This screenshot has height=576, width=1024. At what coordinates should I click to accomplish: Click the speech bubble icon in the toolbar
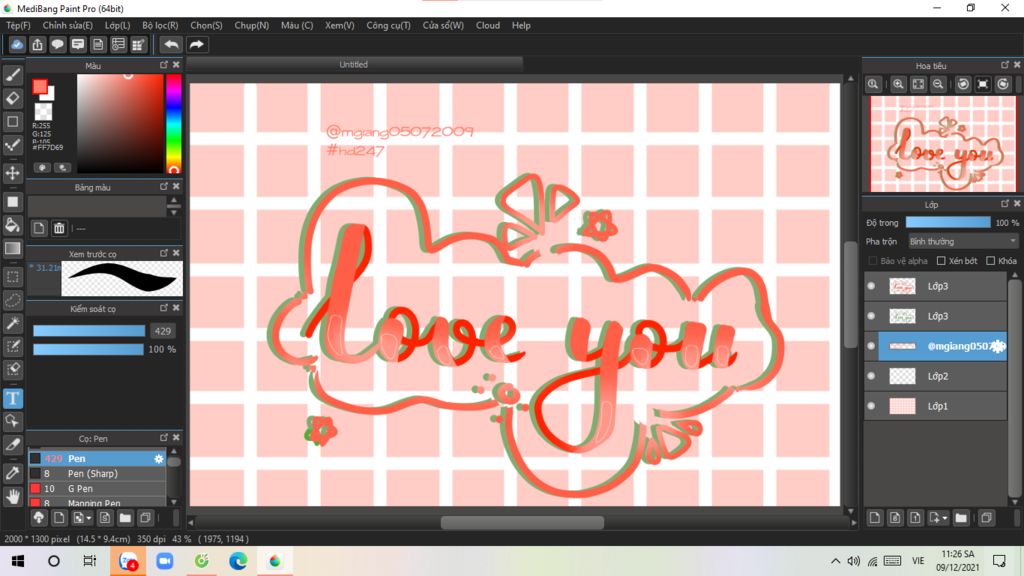point(57,44)
